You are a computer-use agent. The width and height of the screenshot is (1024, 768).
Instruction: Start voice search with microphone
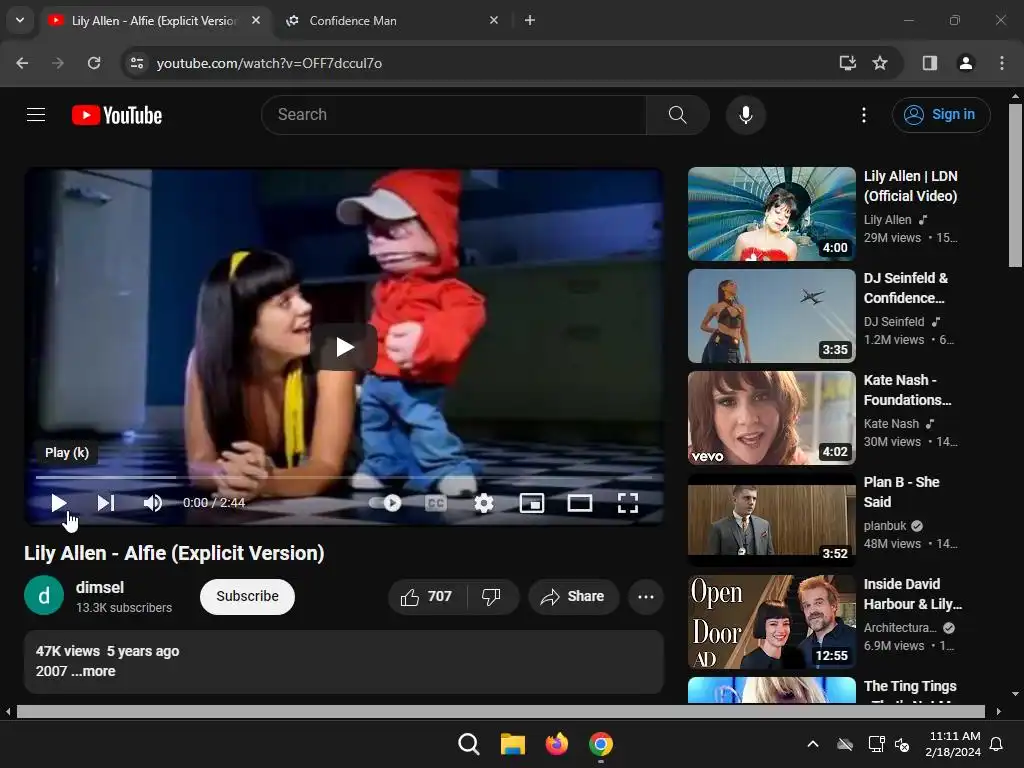tap(745, 115)
